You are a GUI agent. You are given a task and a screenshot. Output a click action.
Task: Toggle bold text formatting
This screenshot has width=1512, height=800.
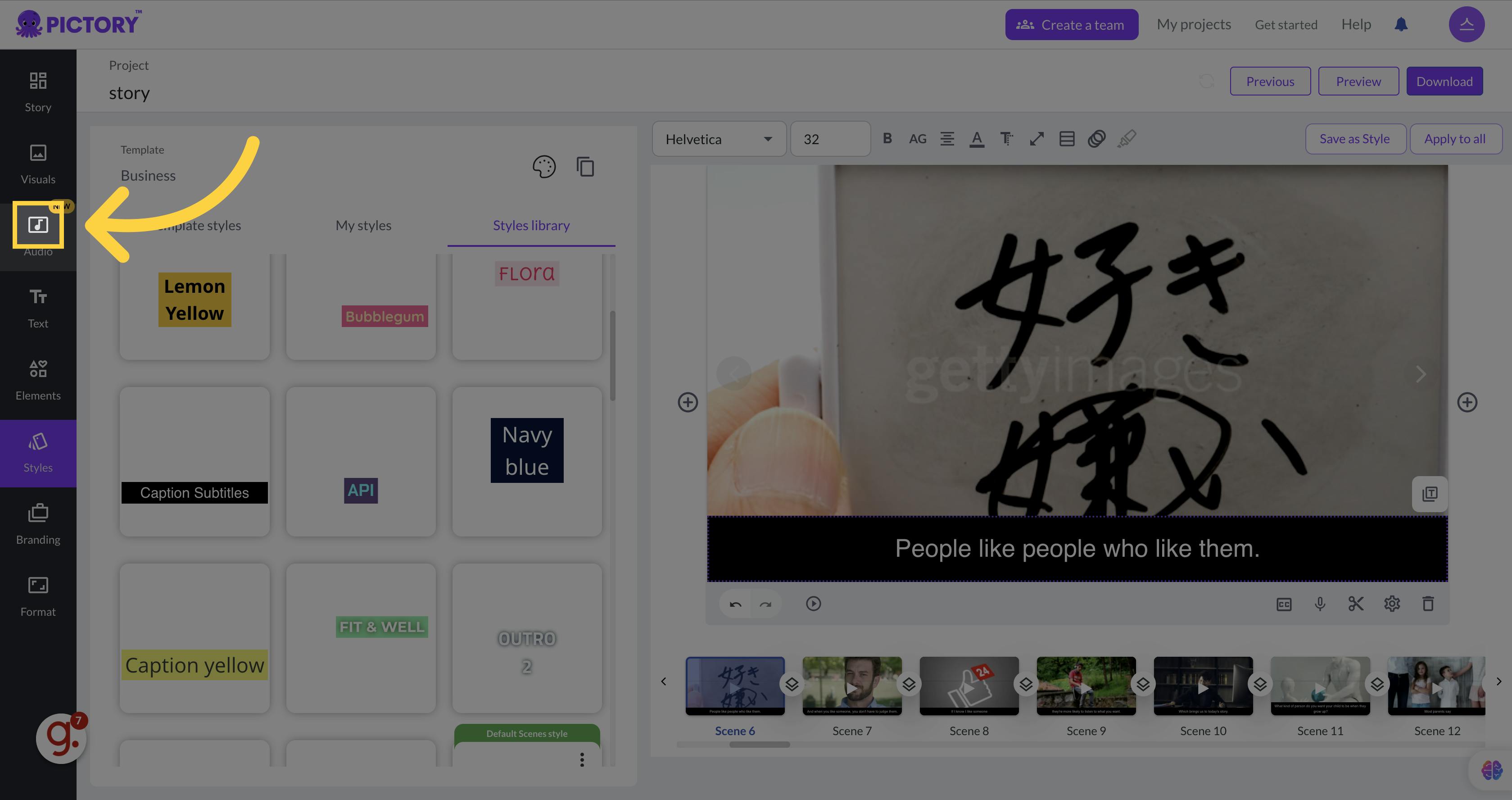click(x=887, y=139)
